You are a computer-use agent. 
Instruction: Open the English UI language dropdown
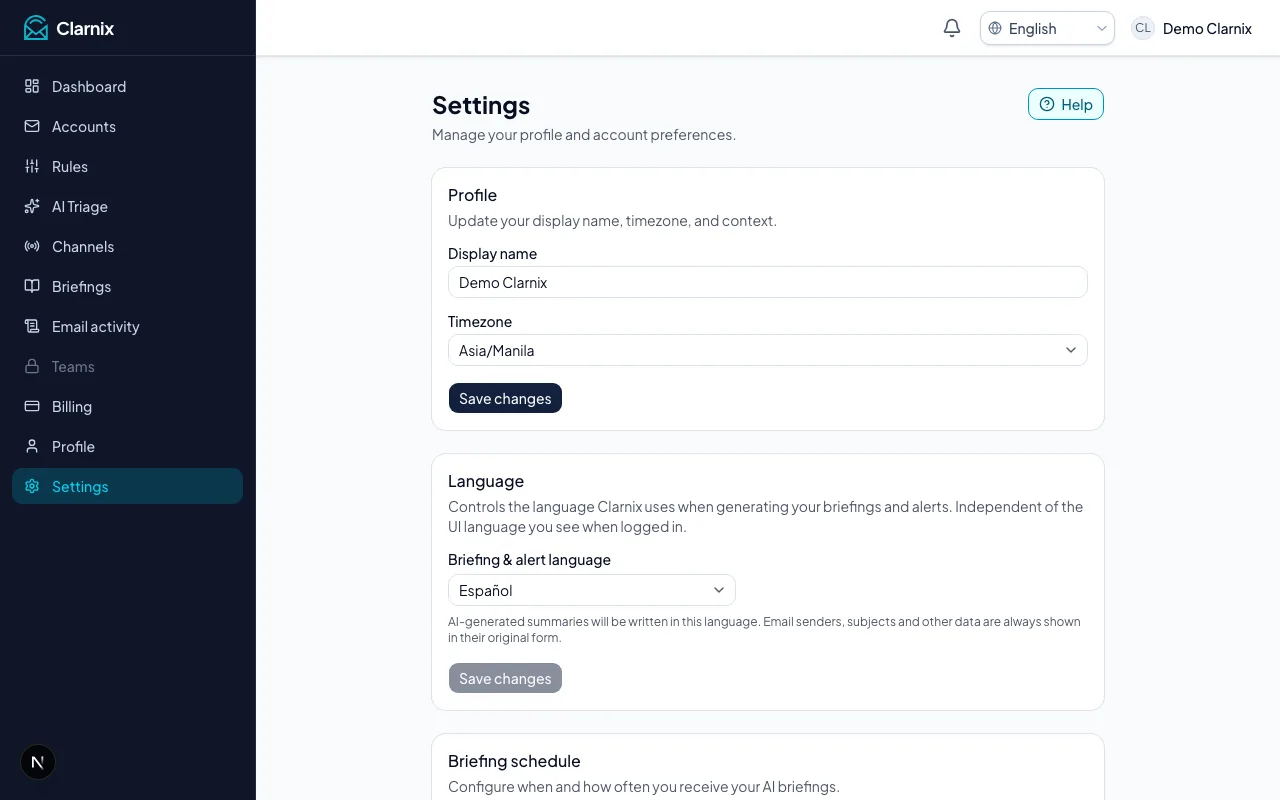tap(1047, 28)
